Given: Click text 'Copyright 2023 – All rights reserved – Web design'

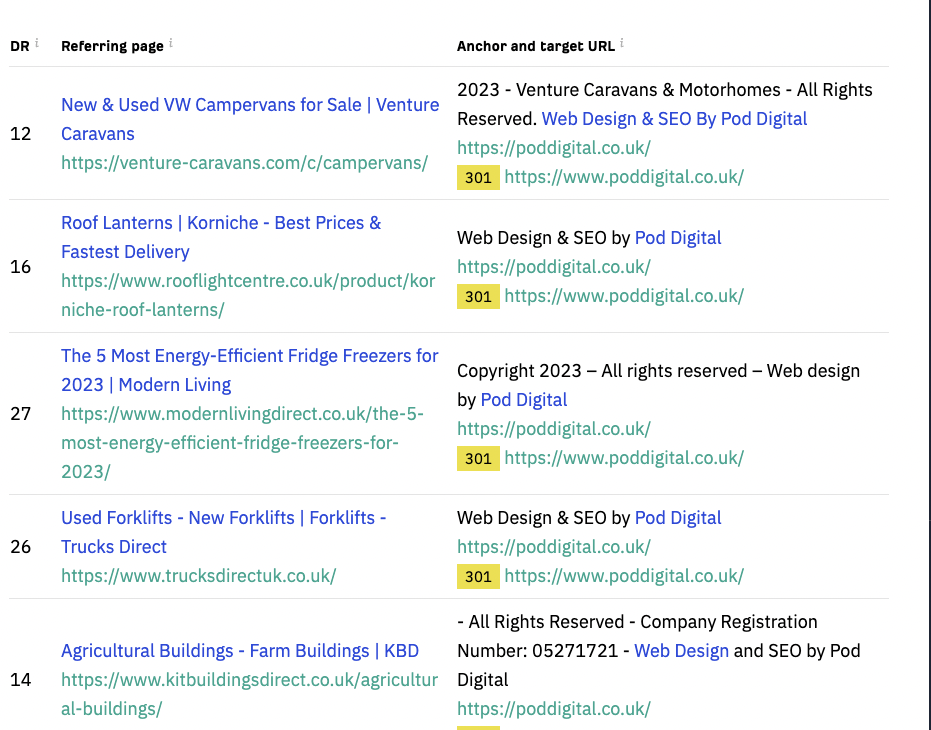Looking at the screenshot, I should click(658, 371).
